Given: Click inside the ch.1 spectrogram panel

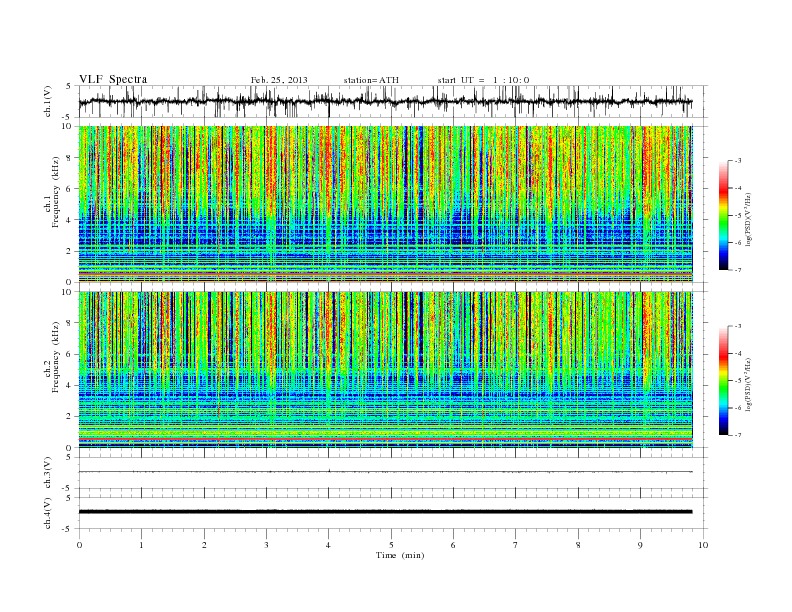Looking at the screenshot, I should (385, 204).
